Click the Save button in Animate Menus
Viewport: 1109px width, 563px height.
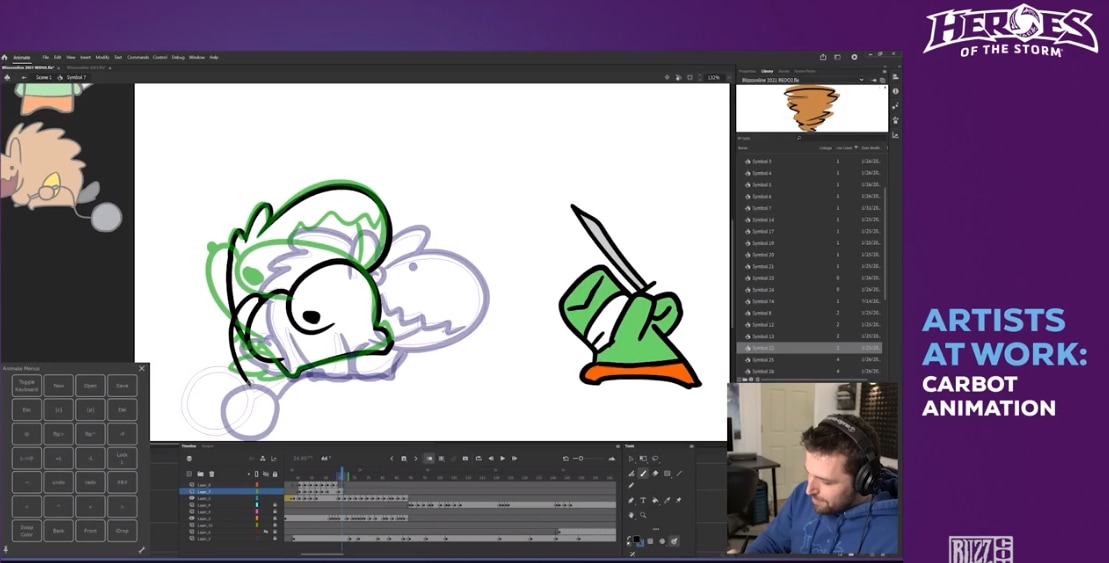(x=122, y=385)
